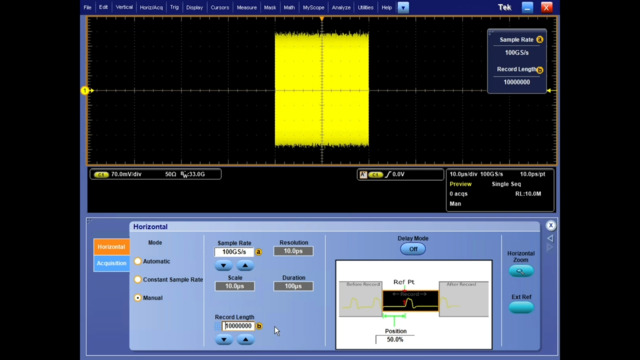The image size is (640, 360).
Task: Click the Scale 10.0µs value
Action: 235,286
